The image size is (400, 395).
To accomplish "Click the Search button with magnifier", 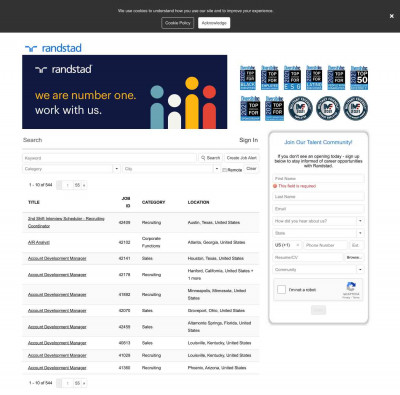I will [x=210, y=158].
